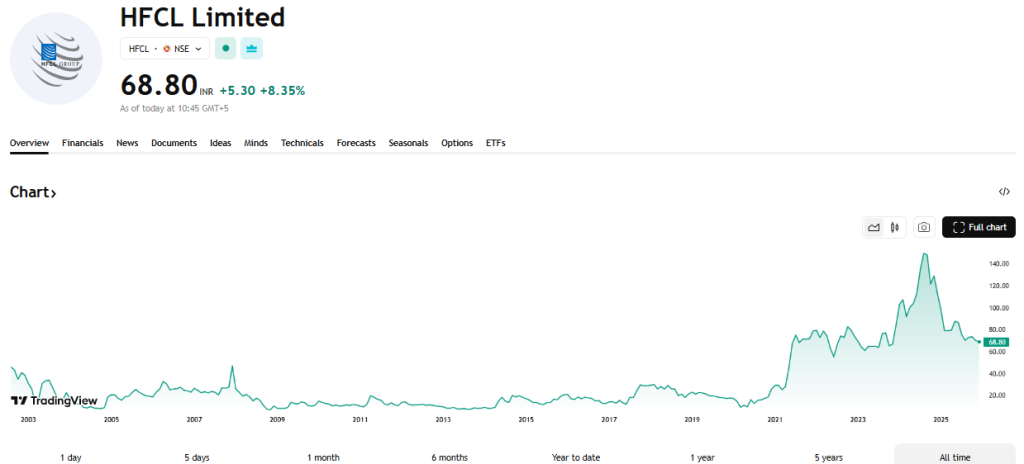The width and height of the screenshot is (1024, 464).
Task: Click the 2021 label on time axis
Action: 775,419
